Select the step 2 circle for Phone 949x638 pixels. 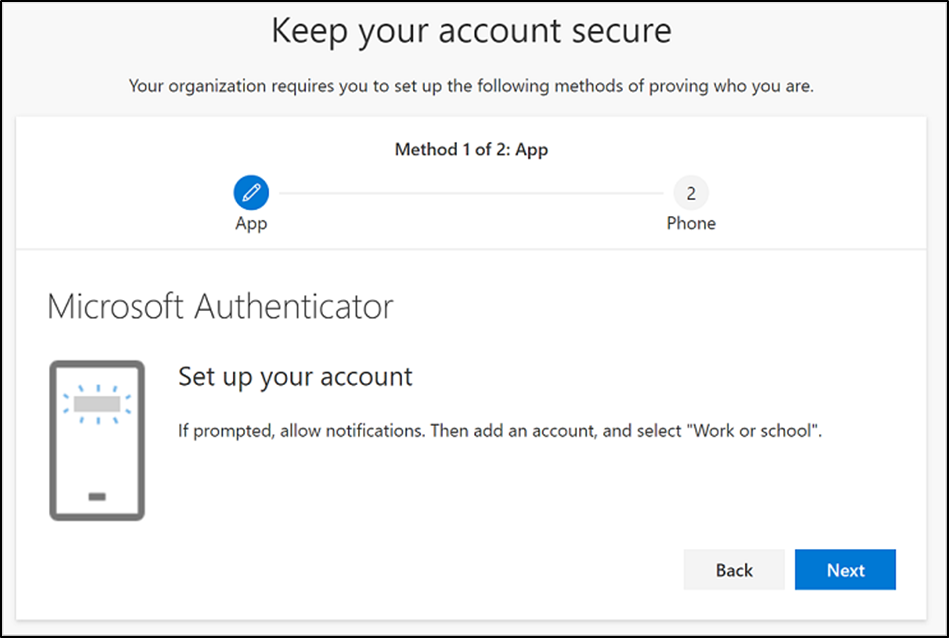pos(691,191)
